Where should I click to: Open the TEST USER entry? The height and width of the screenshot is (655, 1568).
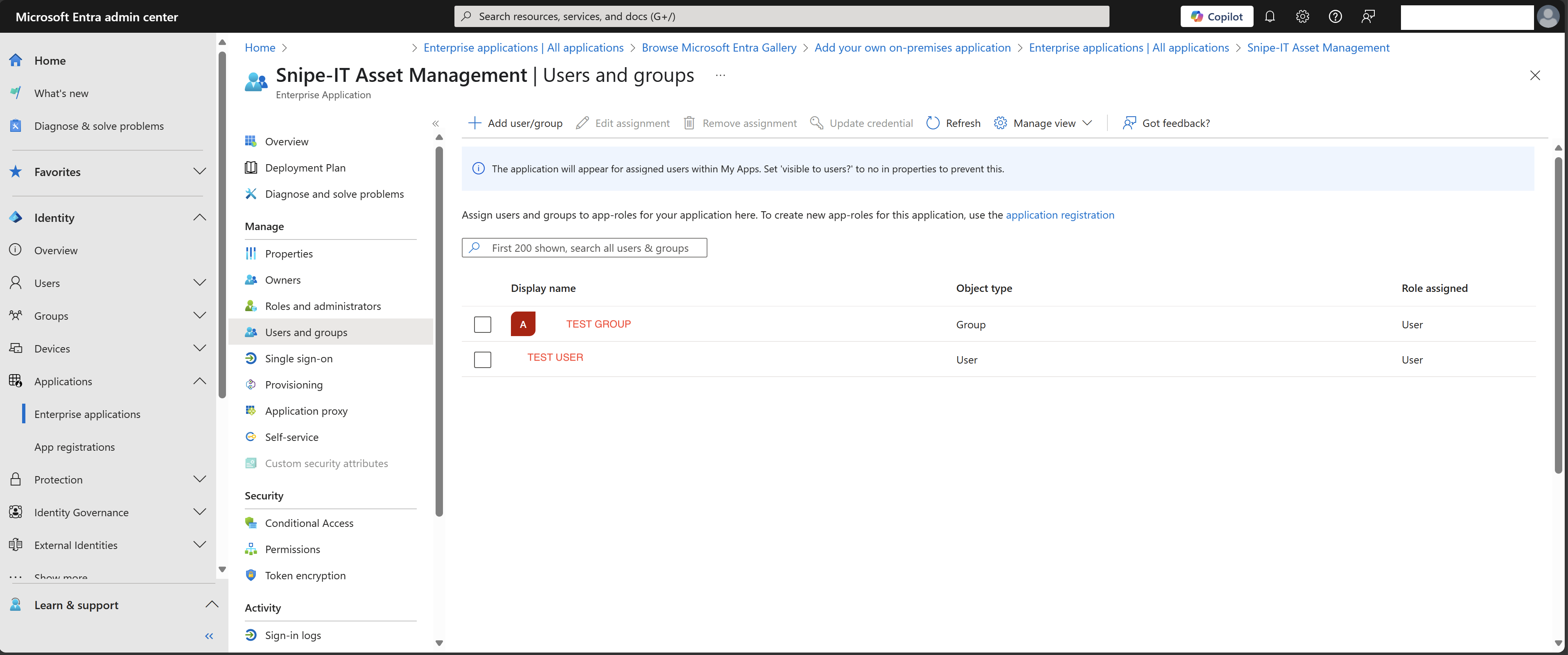point(555,357)
